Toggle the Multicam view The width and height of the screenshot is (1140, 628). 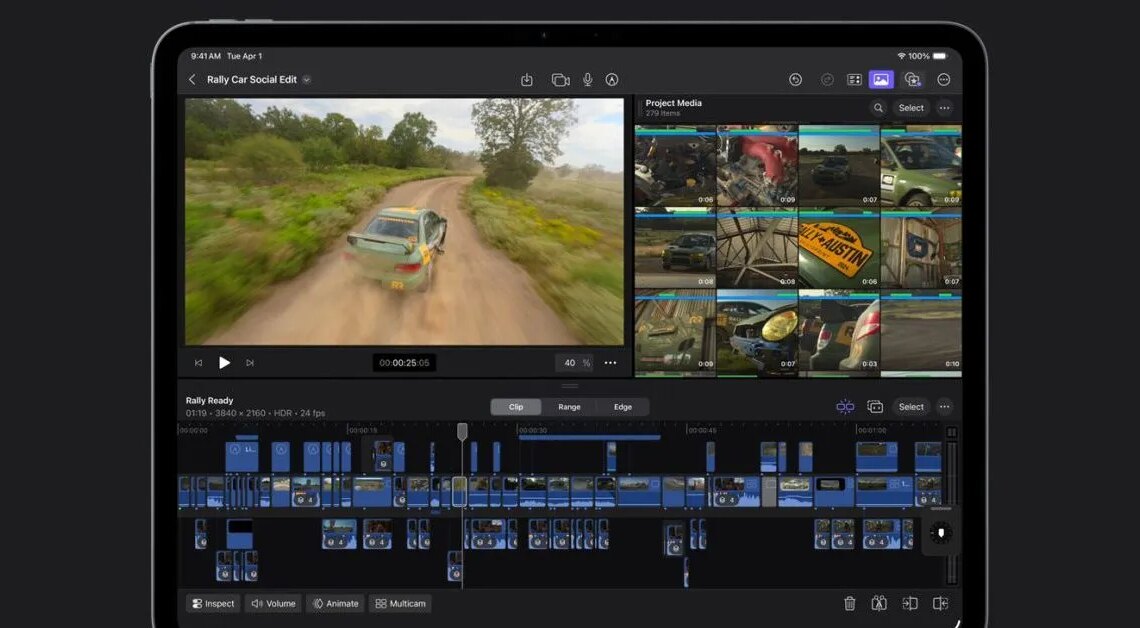400,603
